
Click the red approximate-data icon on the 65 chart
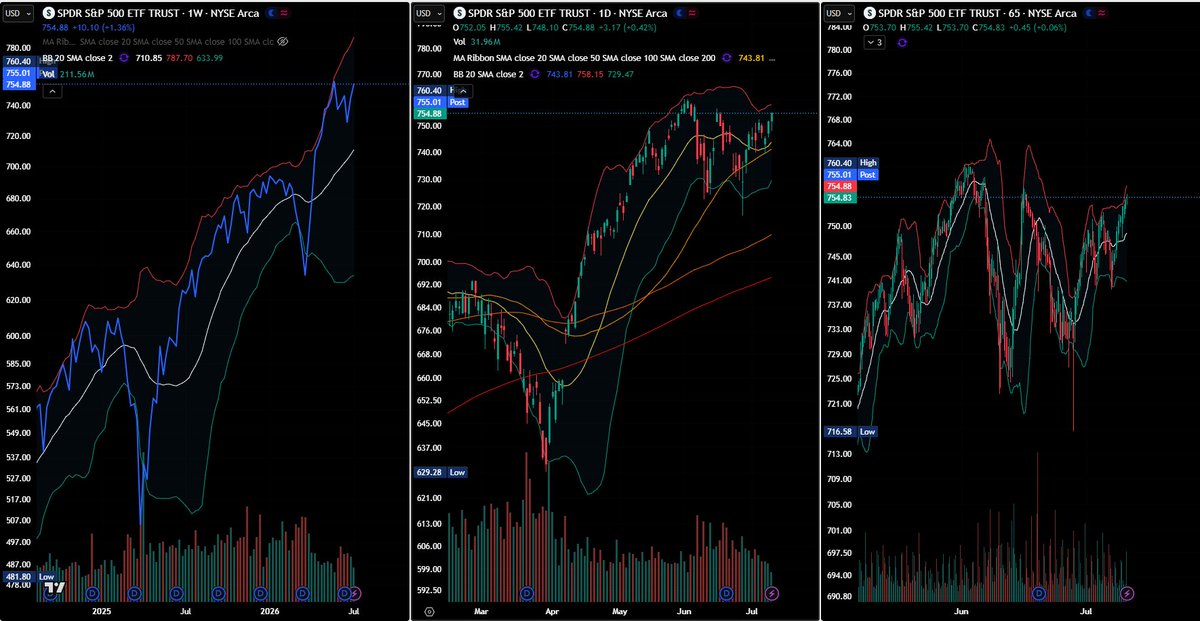click(1102, 13)
